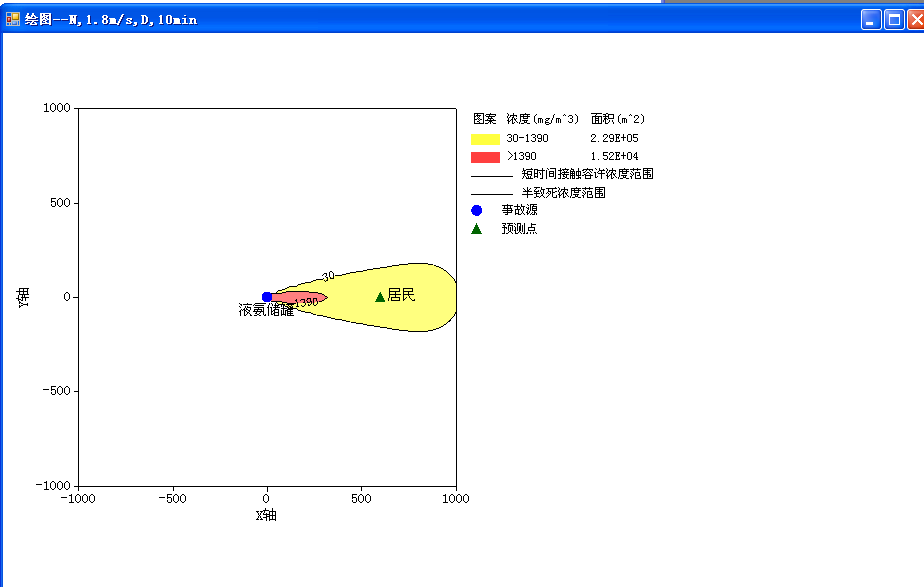
Task: Click the window title text 绘图--N,1.8m/s,D,10min
Action: pyautogui.click(x=111, y=19)
